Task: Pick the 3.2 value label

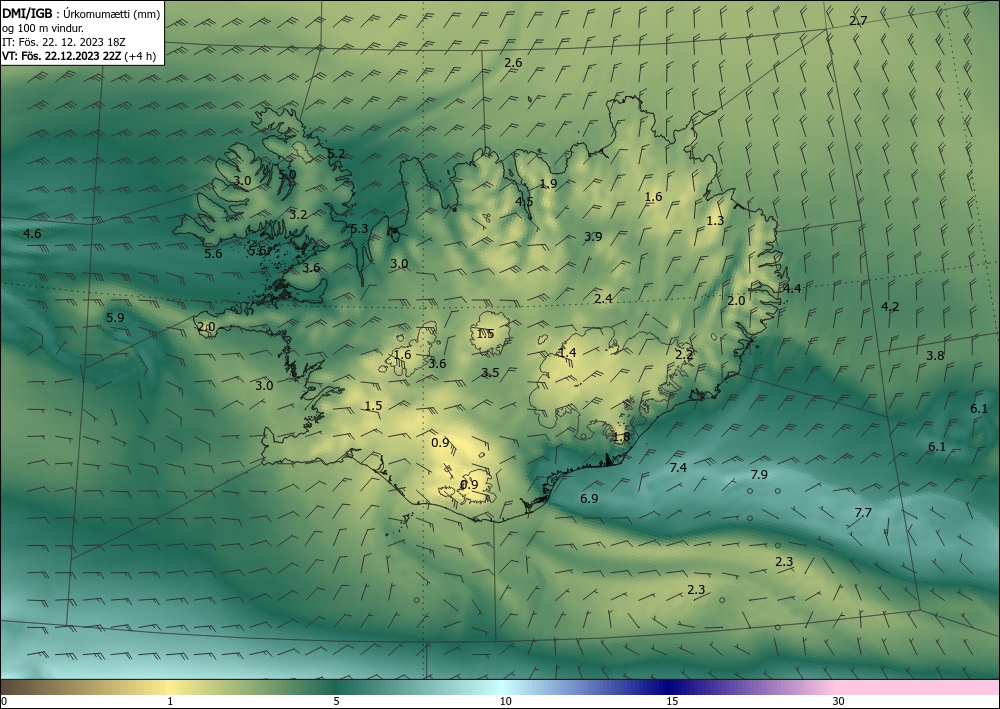Action: (298, 215)
